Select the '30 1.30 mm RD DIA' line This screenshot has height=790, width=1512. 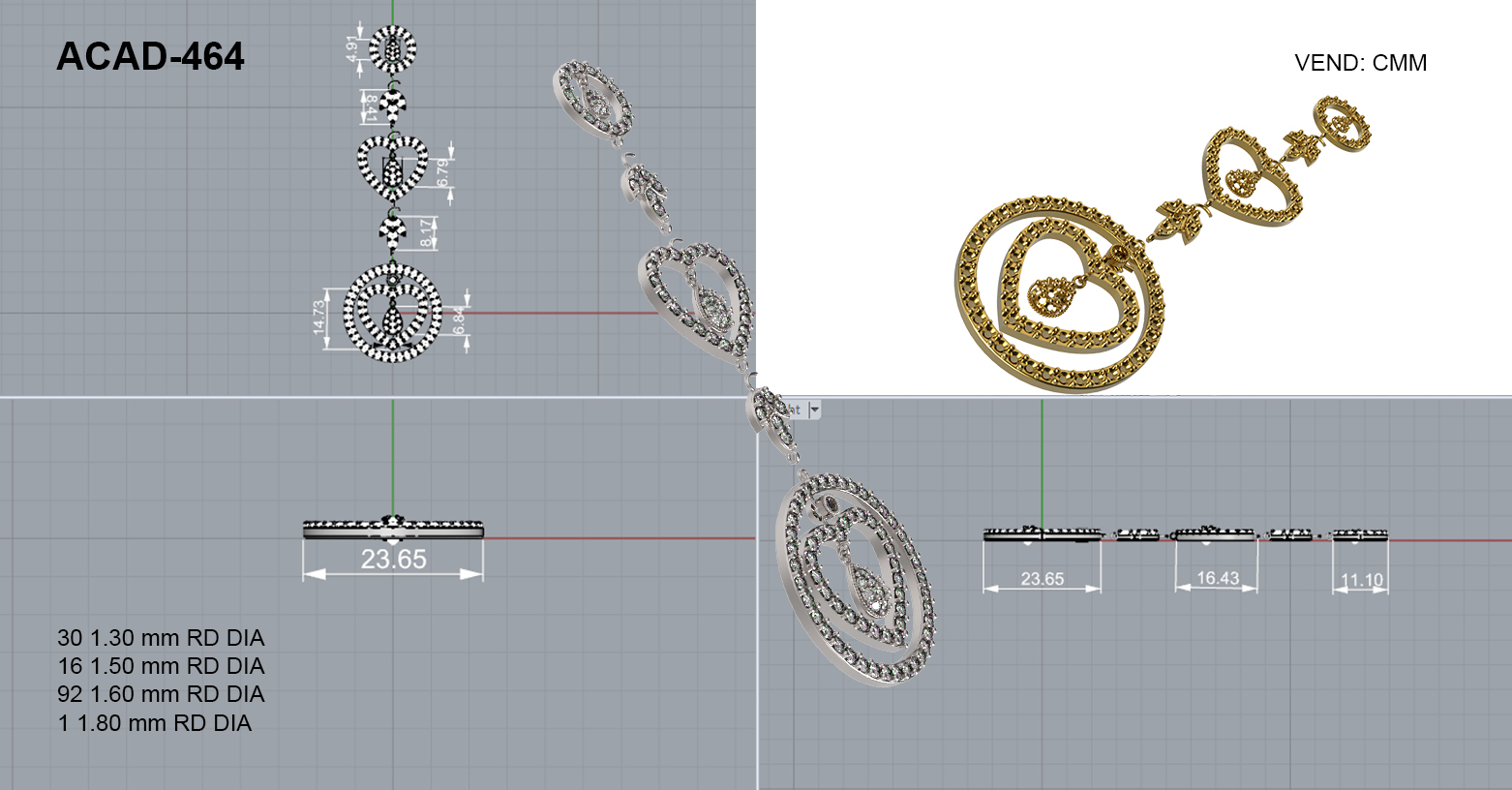[x=161, y=638]
